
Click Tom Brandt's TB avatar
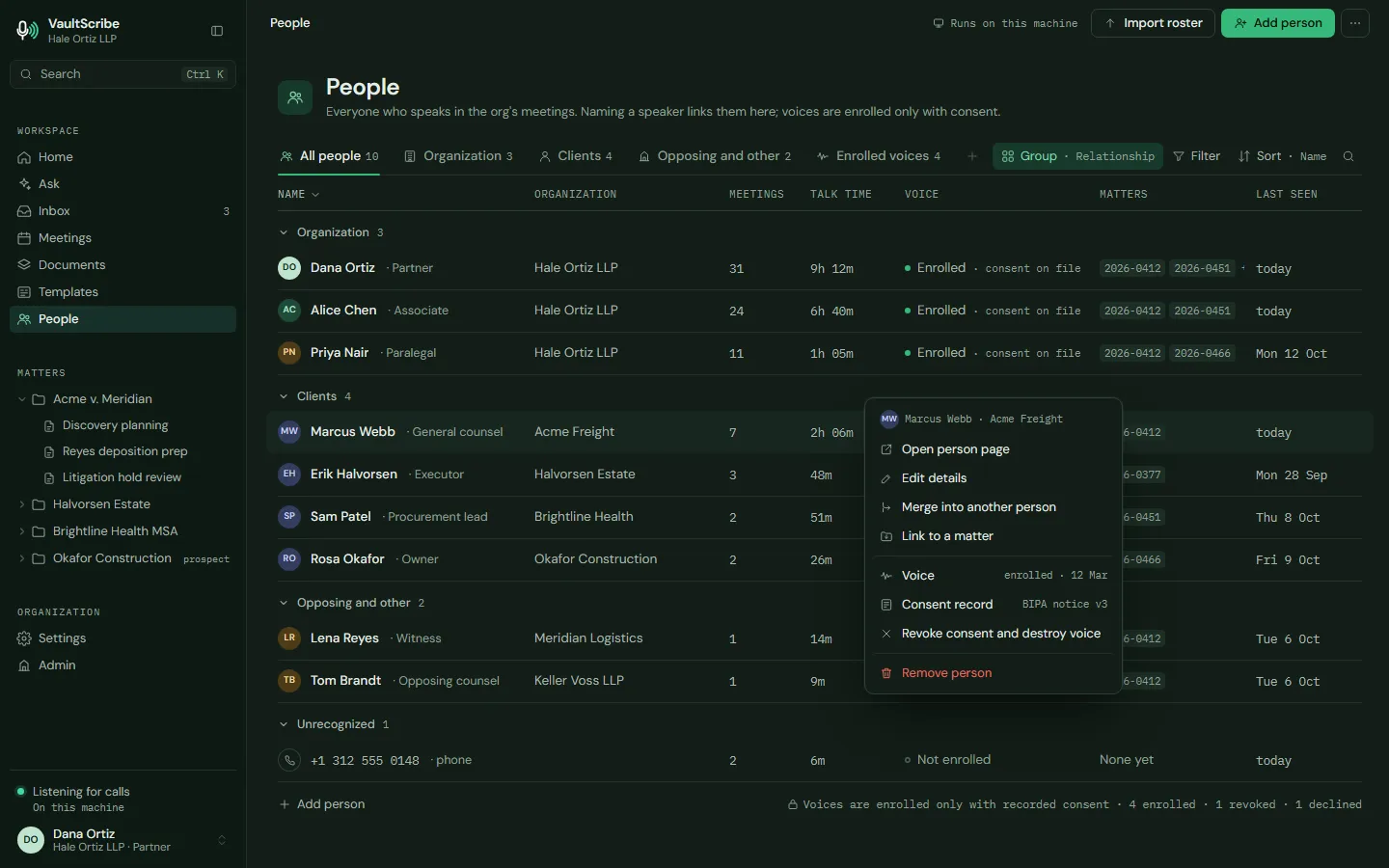click(x=289, y=681)
